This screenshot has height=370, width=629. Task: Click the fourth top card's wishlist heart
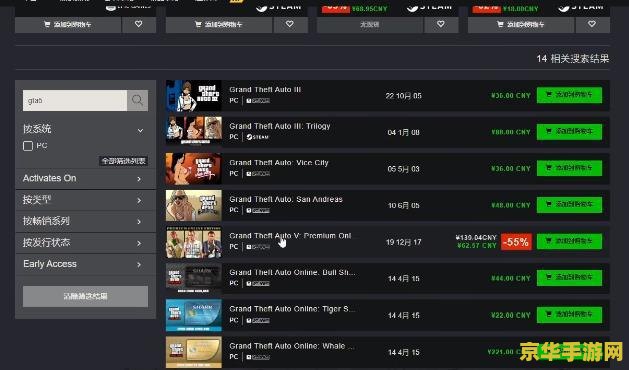(x=592, y=24)
